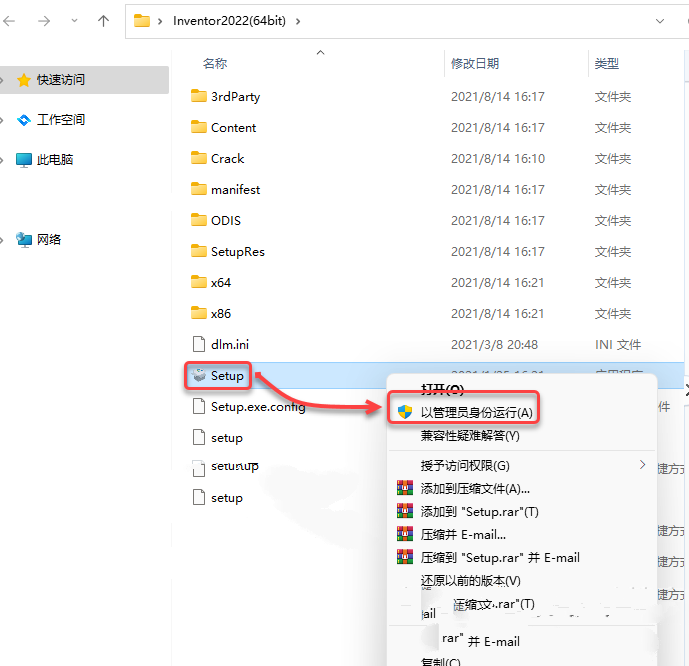Screen dimensions: 689x666
Task: Open 授予访问权限(G) submenu
Action: tap(465, 465)
